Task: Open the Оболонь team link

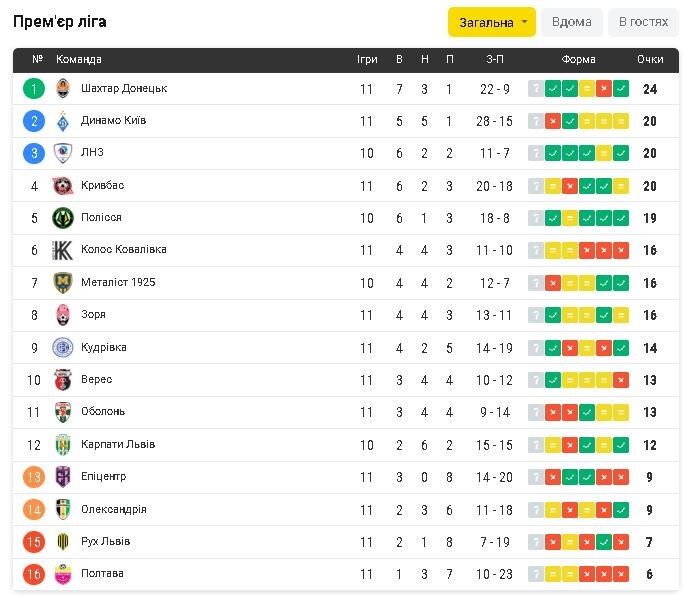Action: 104,412
